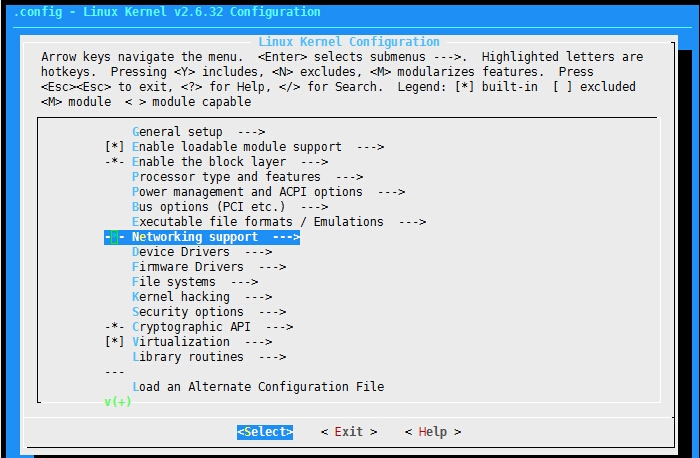This screenshot has width=700, height=458.
Task: Toggle the loadable module support checkbox
Action: point(114,146)
